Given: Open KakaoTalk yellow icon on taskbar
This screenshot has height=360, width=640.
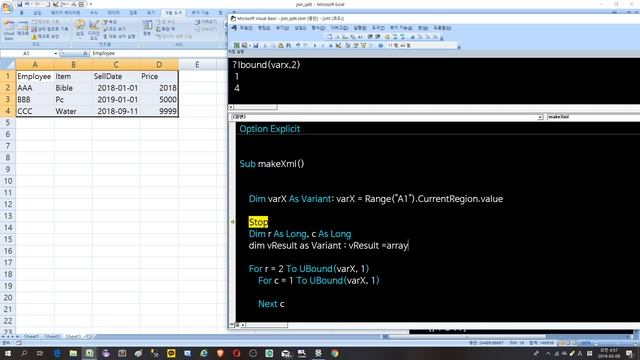Looking at the screenshot, I should (x=171, y=353).
